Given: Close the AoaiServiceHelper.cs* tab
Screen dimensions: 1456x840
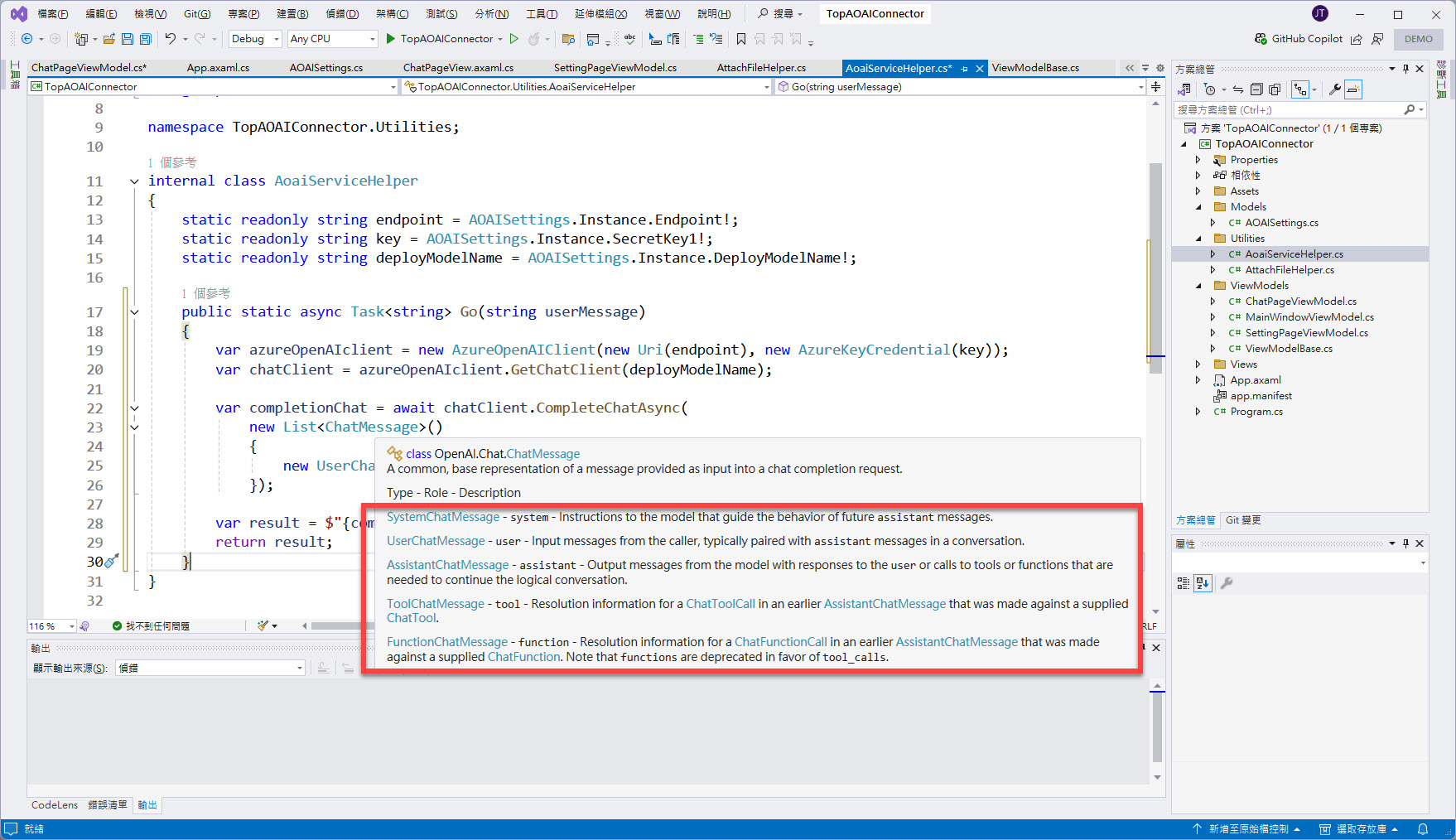Looking at the screenshot, I should 980,69.
